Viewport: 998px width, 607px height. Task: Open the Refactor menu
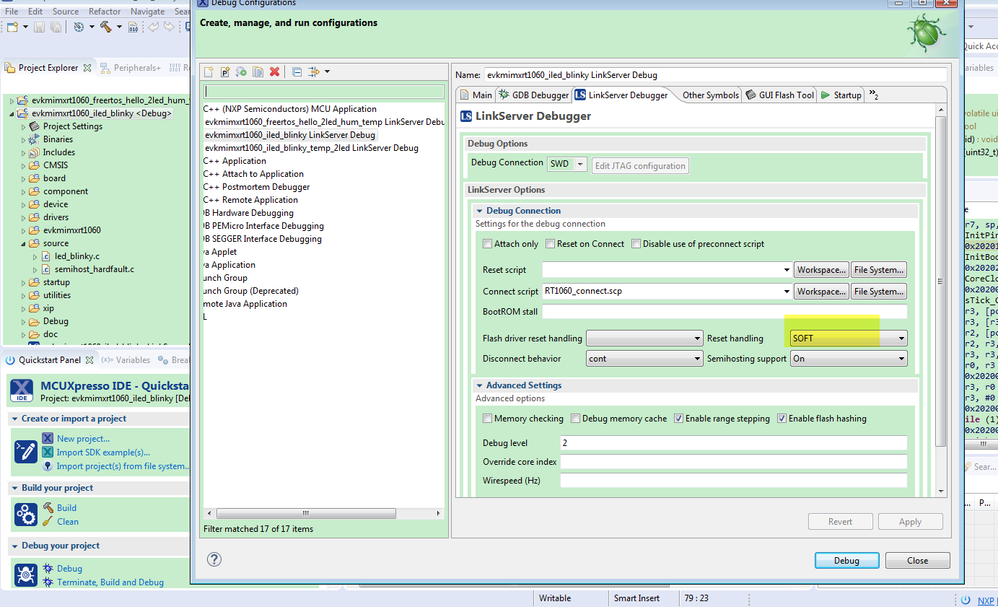(x=104, y=11)
